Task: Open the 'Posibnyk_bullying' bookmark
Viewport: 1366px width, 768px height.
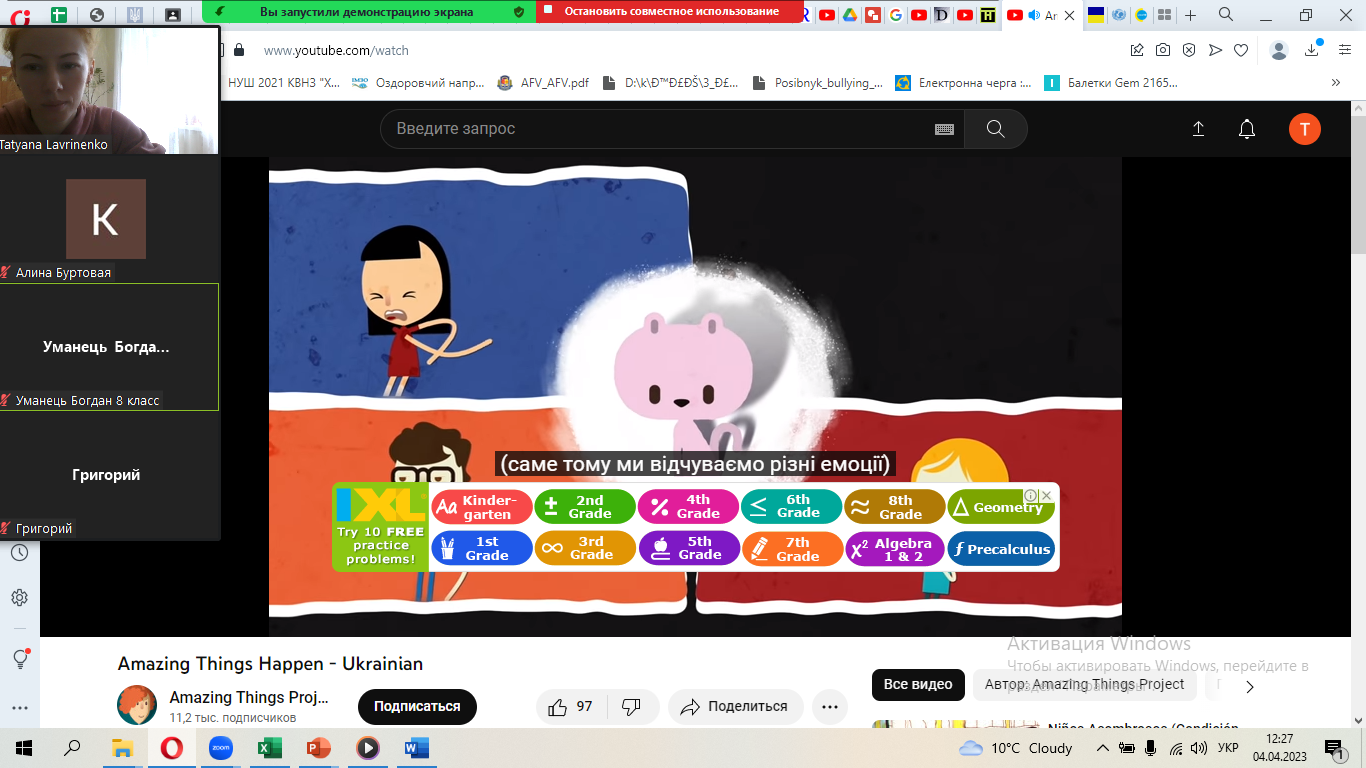Action: [818, 83]
